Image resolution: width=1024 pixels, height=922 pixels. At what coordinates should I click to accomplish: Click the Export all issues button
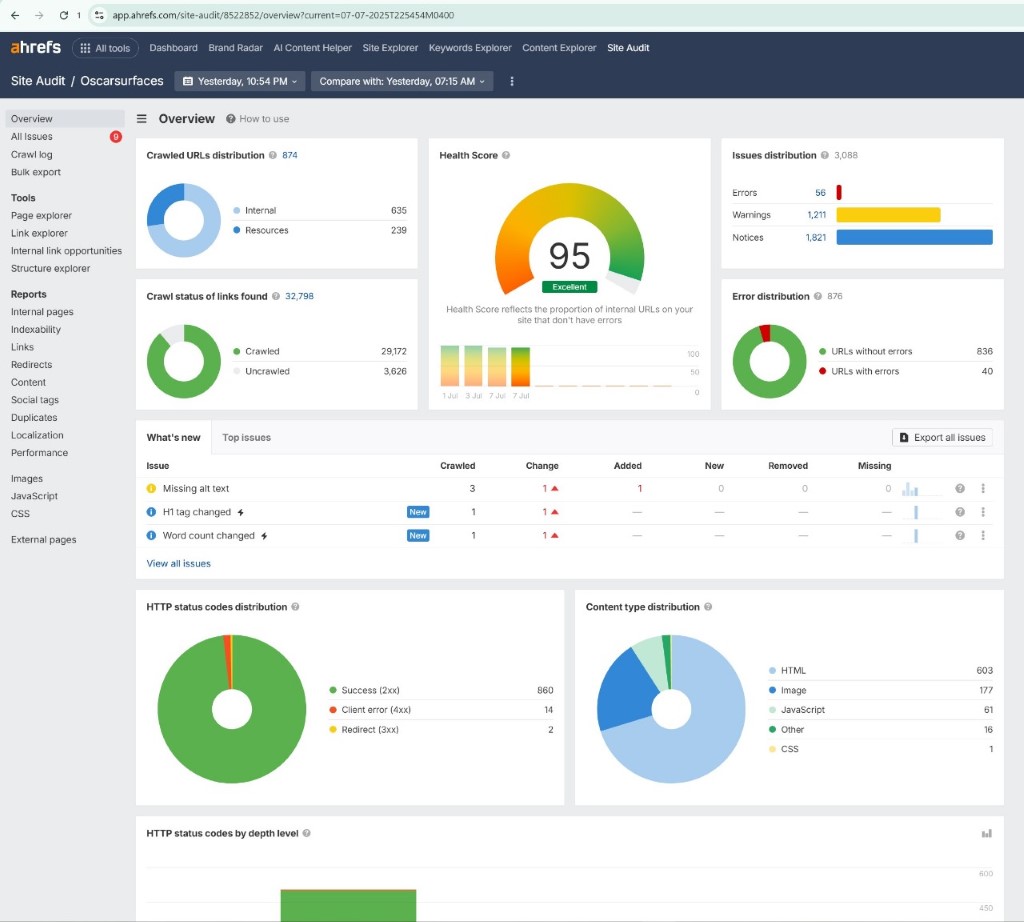[x=942, y=438]
